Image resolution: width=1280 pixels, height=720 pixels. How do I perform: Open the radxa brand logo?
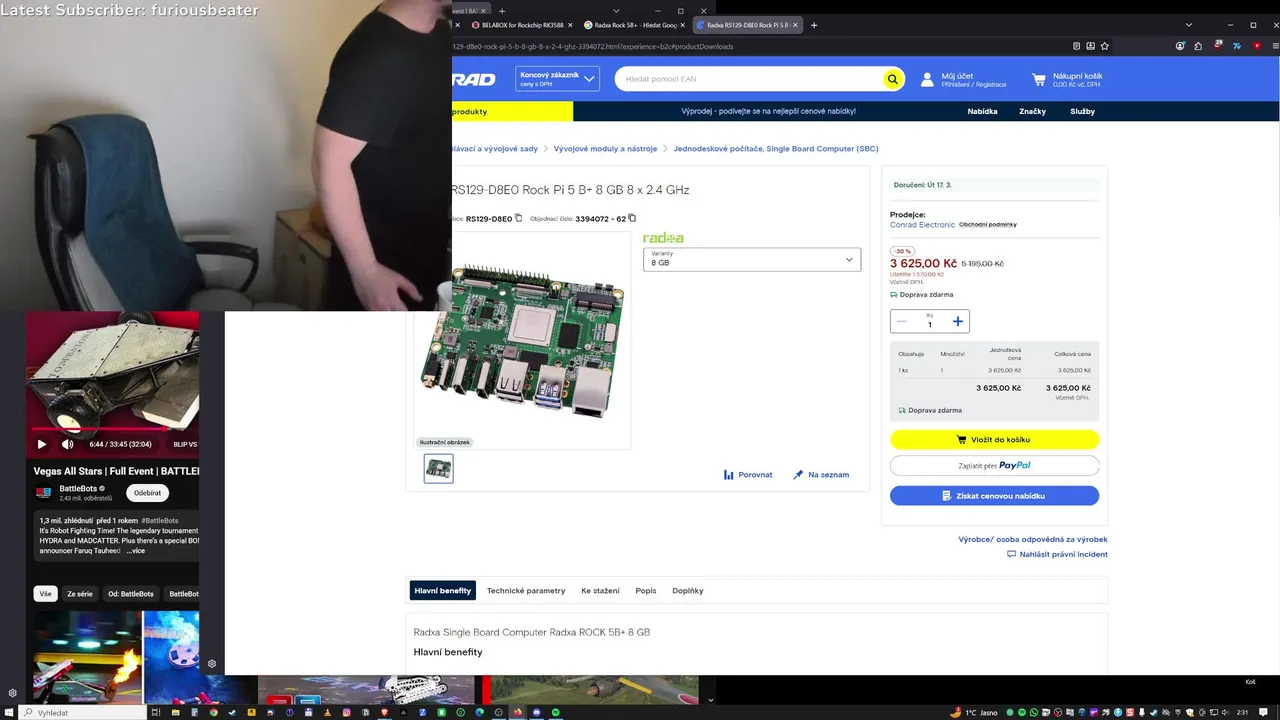663,238
